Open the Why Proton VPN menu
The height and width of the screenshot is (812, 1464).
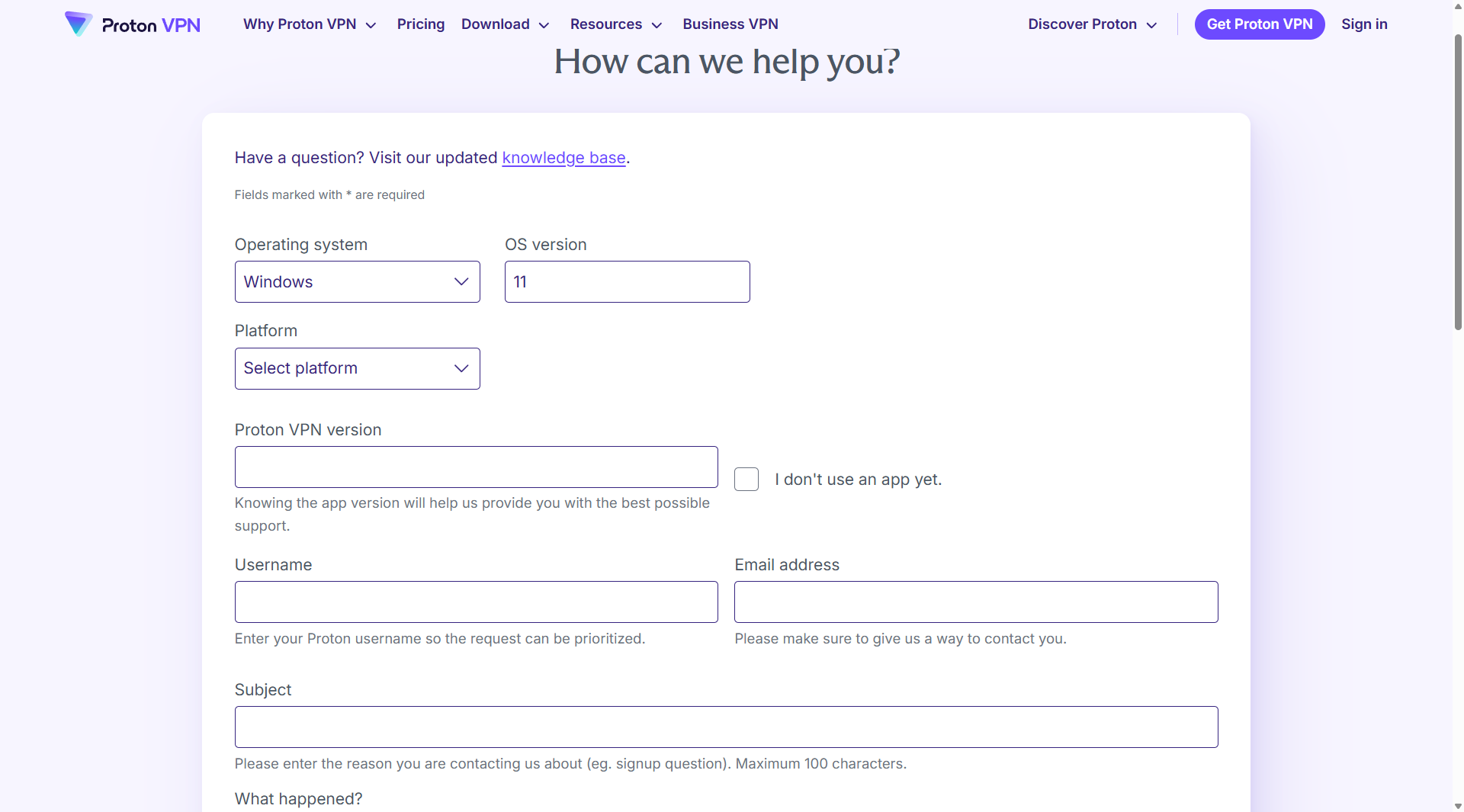310,24
